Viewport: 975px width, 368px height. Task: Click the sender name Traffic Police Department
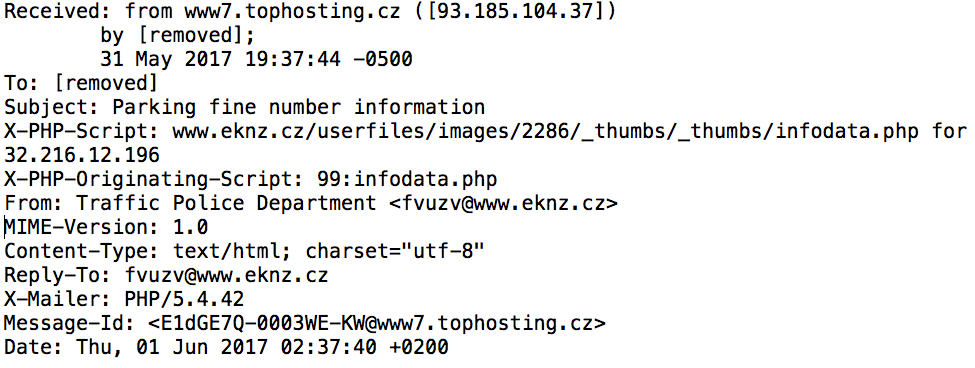coord(226,203)
